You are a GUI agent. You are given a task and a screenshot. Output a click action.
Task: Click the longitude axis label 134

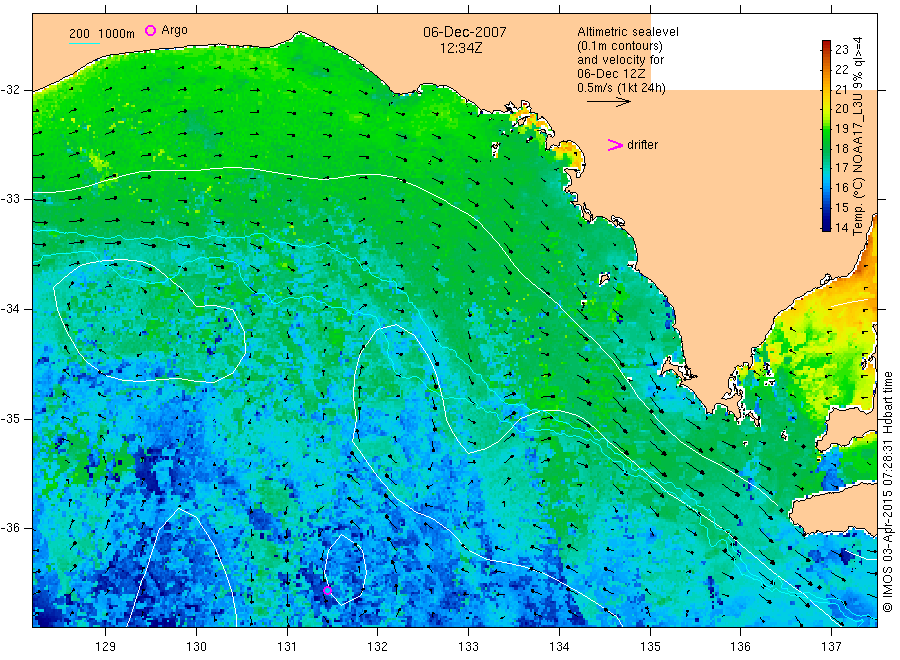[x=559, y=647]
